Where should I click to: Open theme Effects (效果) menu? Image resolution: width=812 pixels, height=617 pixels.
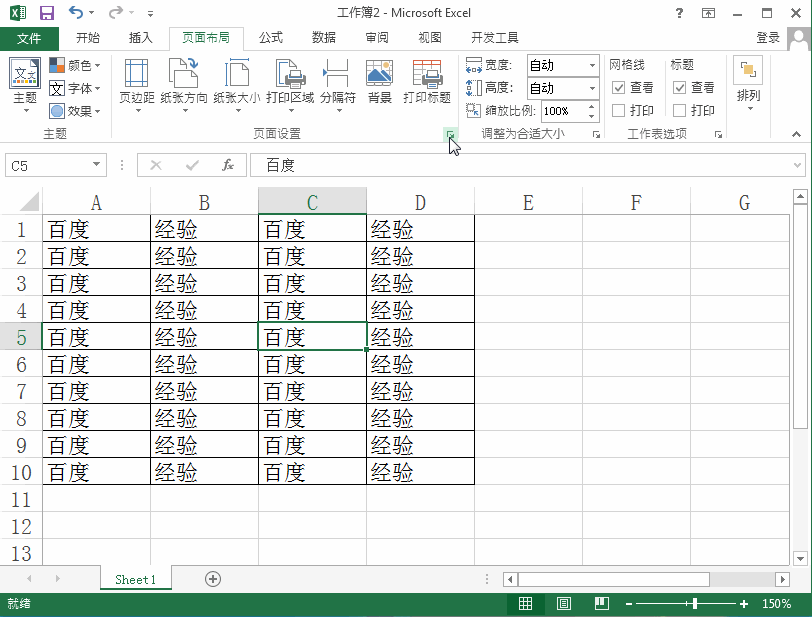click(75, 111)
